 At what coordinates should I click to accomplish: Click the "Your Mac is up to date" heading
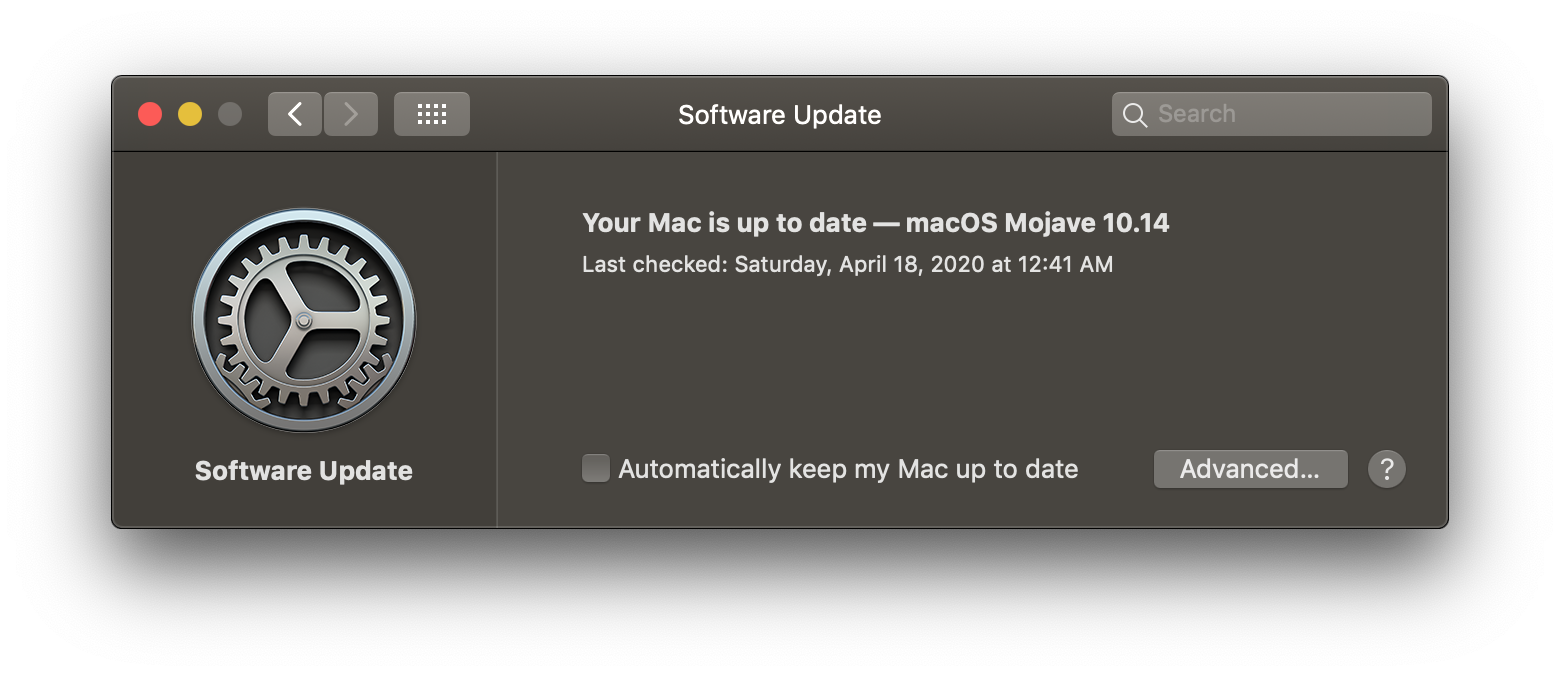pos(725,222)
